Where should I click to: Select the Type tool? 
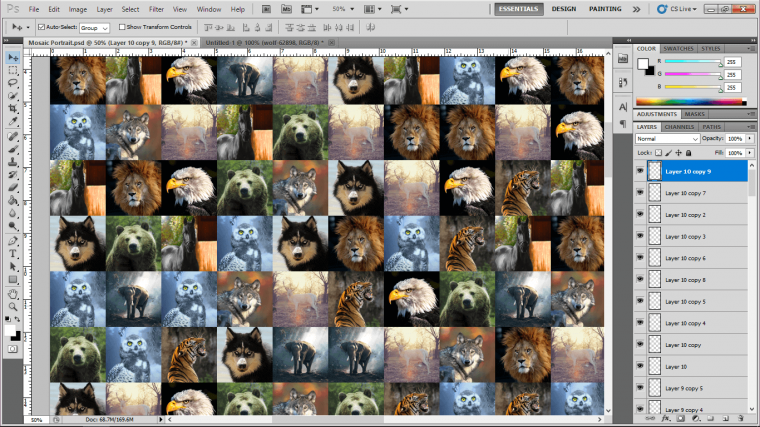(13, 253)
